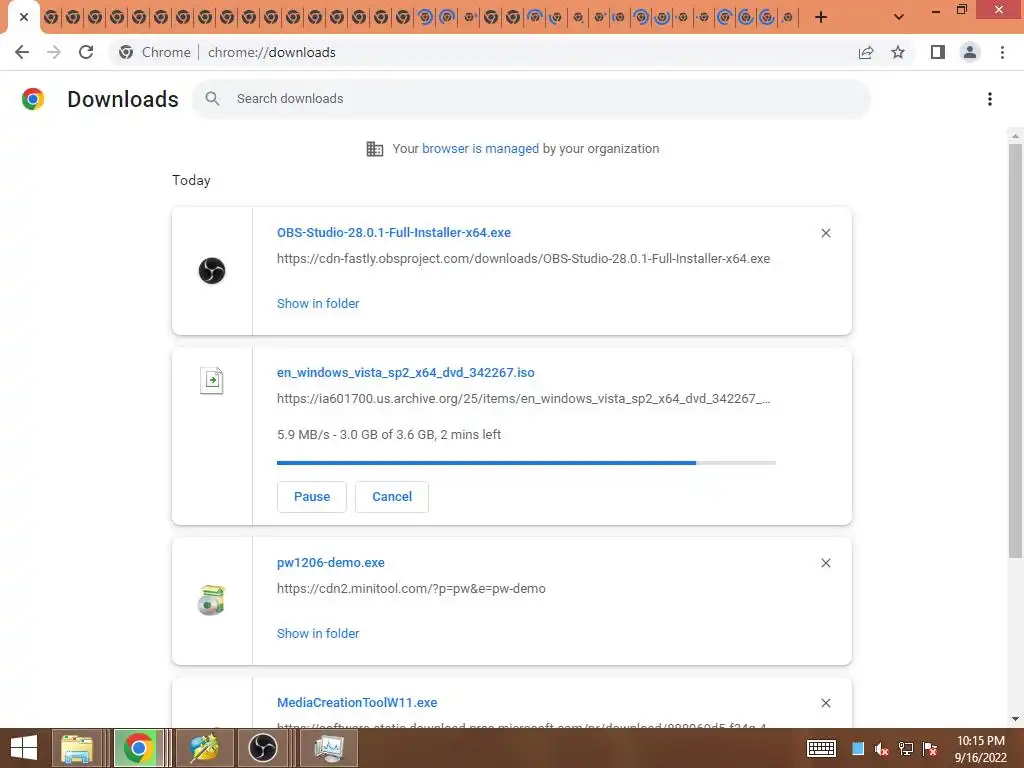1024x768 pixels.
Task: Pause the Windows Vista ISO download
Action: [x=312, y=497]
